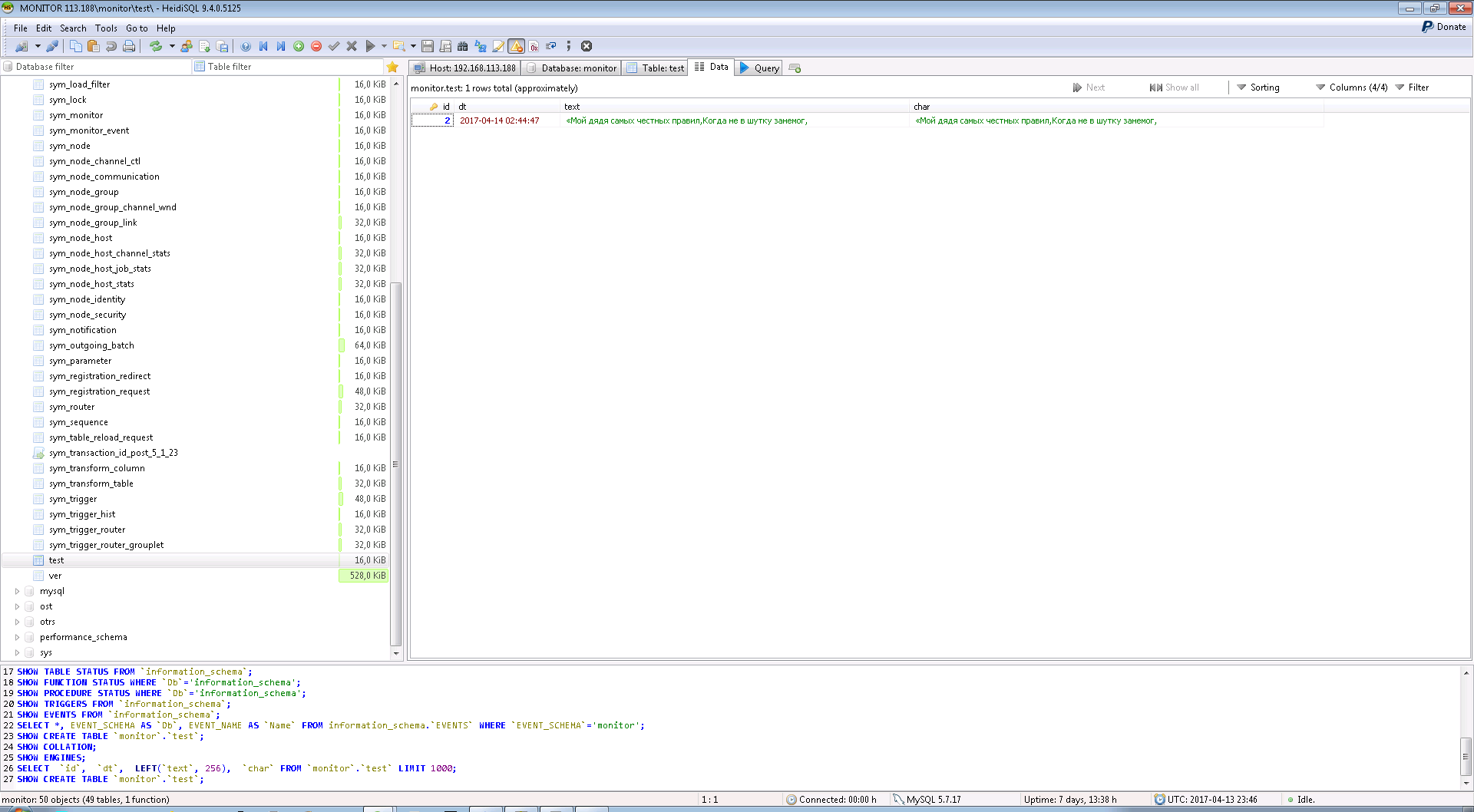Click the Filter button in data grid
The width and height of the screenshot is (1474, 812).
(1412, 87)
